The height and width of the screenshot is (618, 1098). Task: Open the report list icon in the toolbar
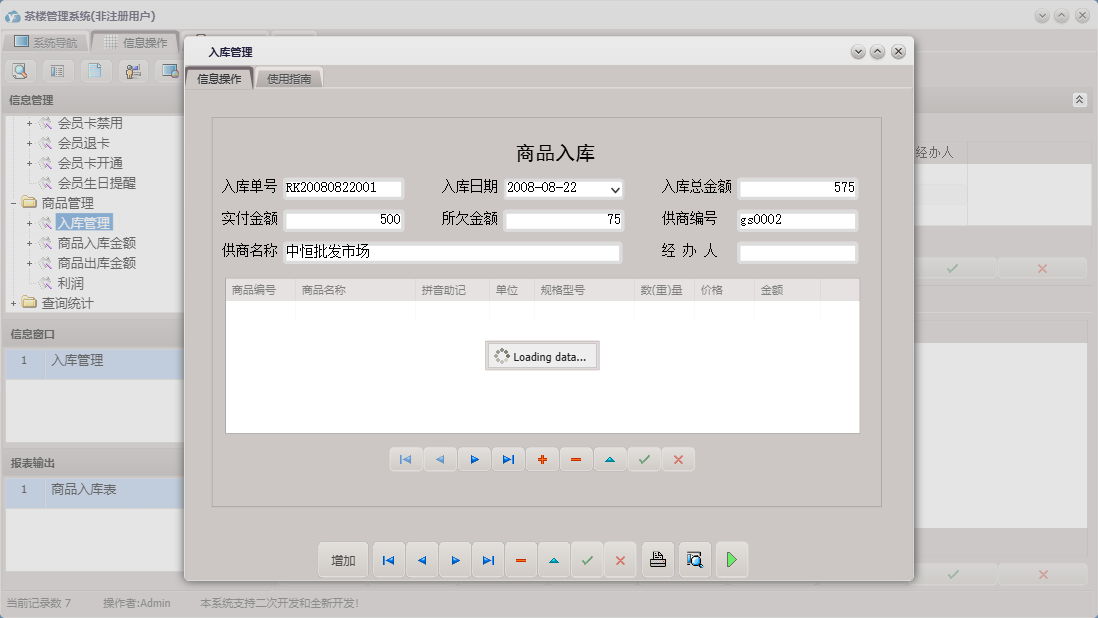pyautogui.click(x=57, y=71)
